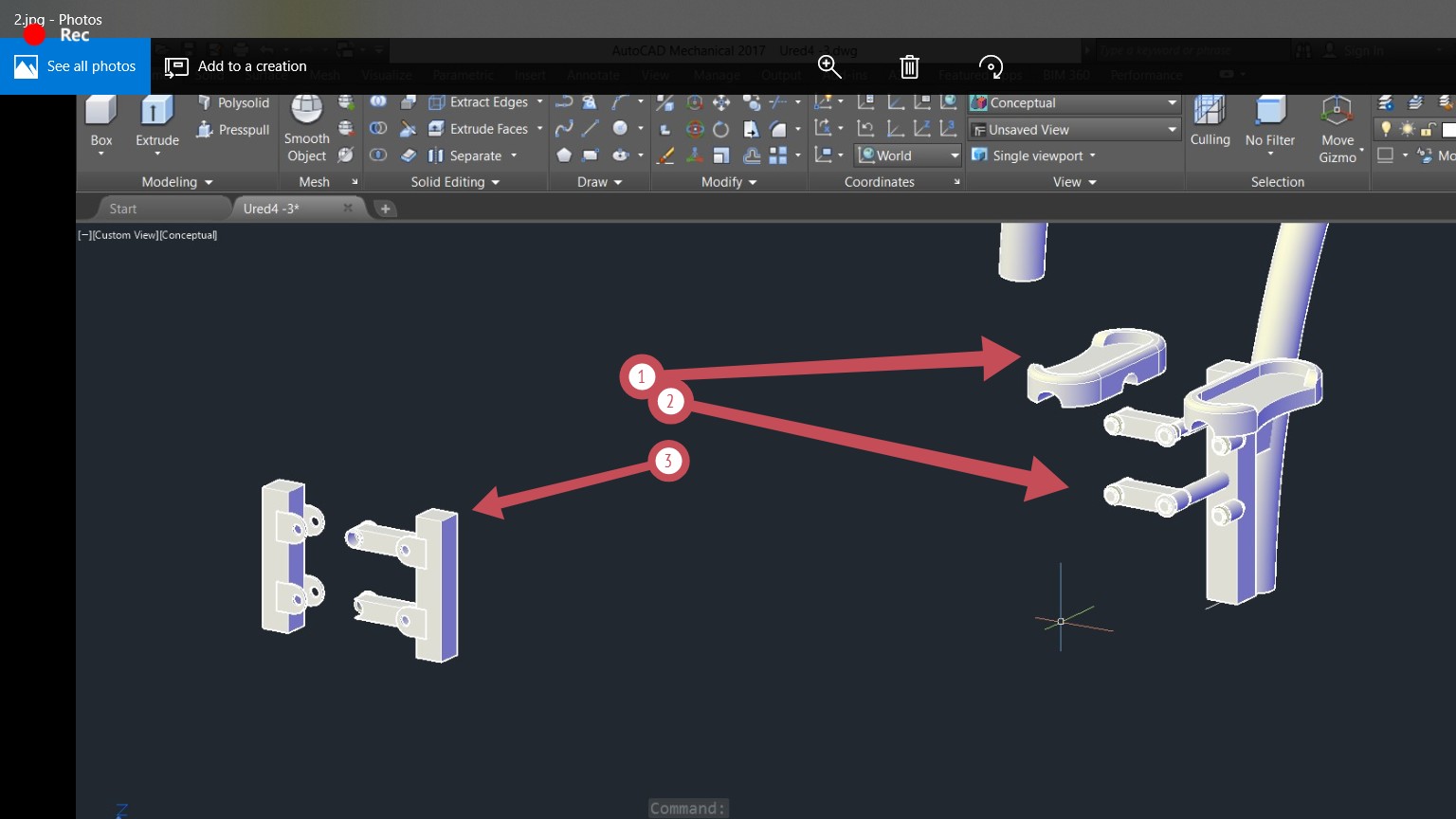Select the Slice solid tool

pyautogui.click(x=409, y=128)
